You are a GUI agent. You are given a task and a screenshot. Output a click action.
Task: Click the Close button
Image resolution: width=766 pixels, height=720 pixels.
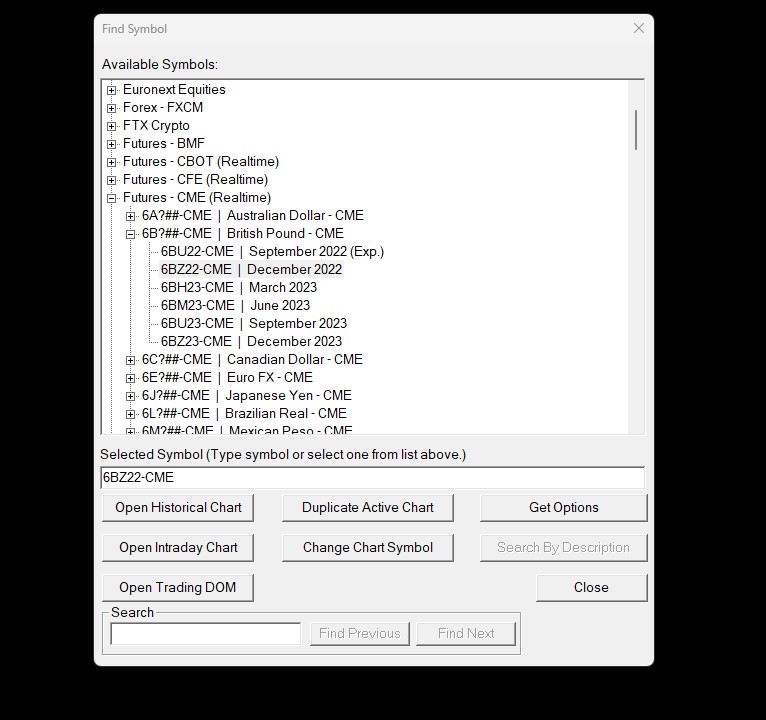(x=592, y=588)
